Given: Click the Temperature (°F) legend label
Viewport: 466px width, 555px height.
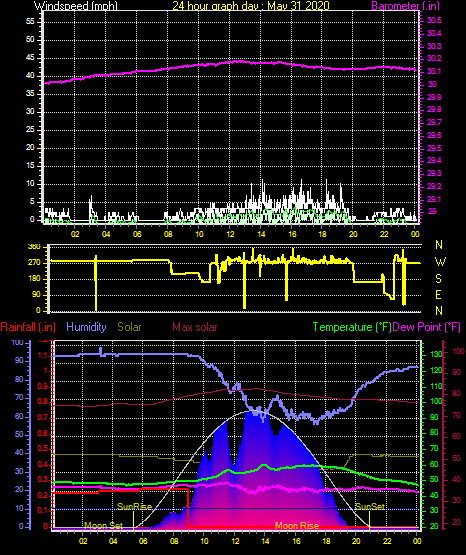Looking at the screenshot, I should [352, 327].
